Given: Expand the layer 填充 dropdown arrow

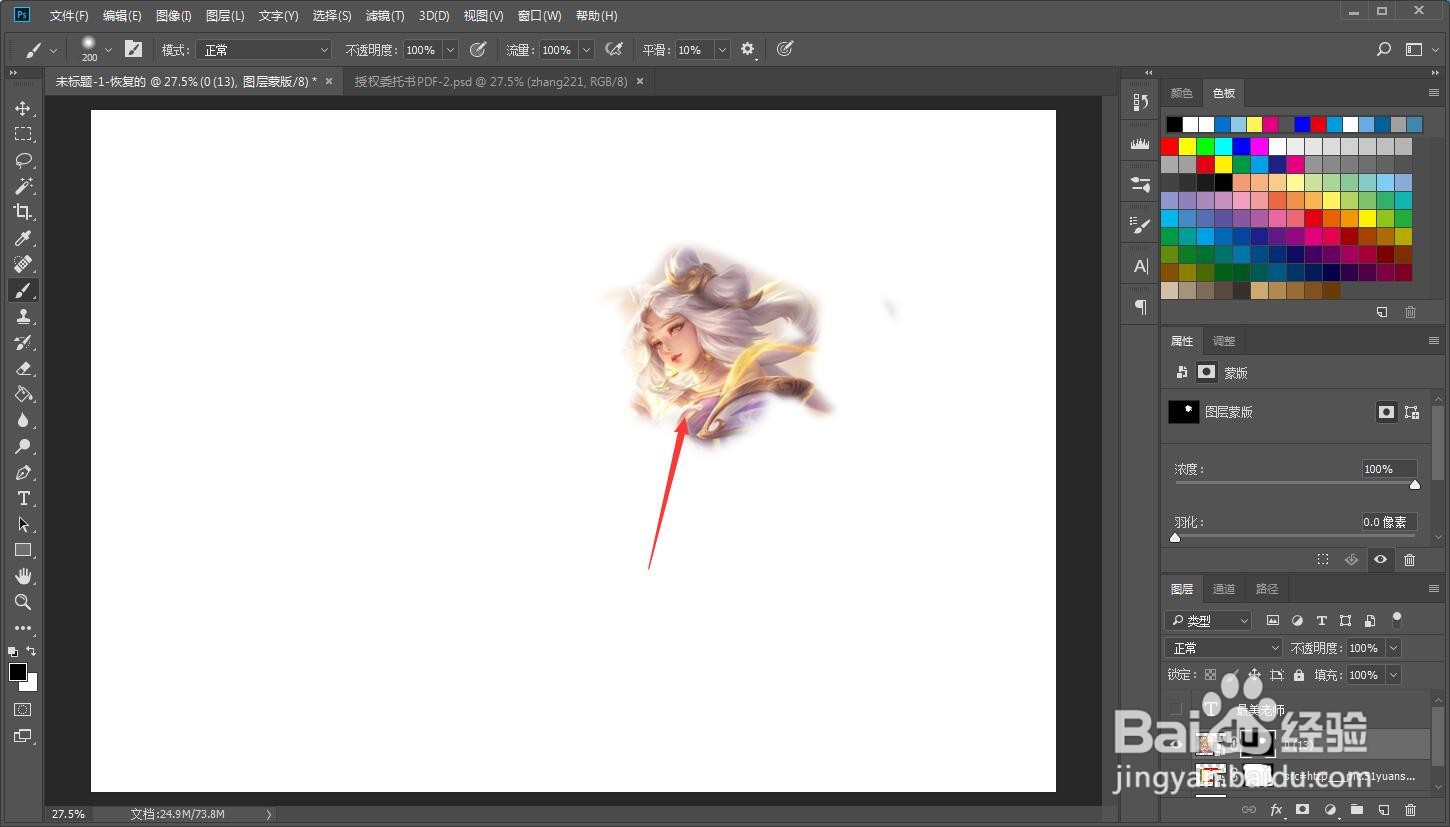Looking at the screenshot, I should click(x=1393, y=675).
